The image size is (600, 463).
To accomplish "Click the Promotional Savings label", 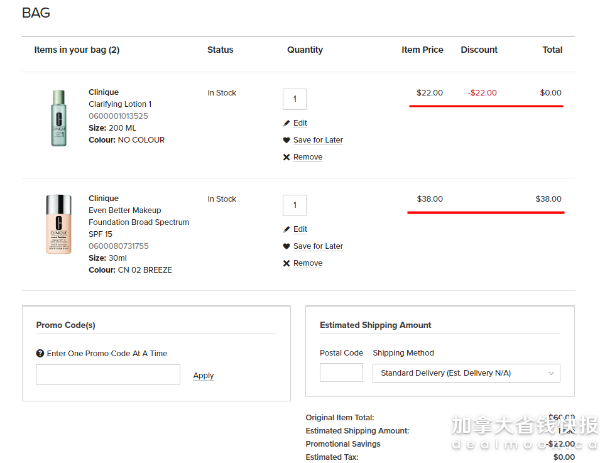I will [343, 444].
